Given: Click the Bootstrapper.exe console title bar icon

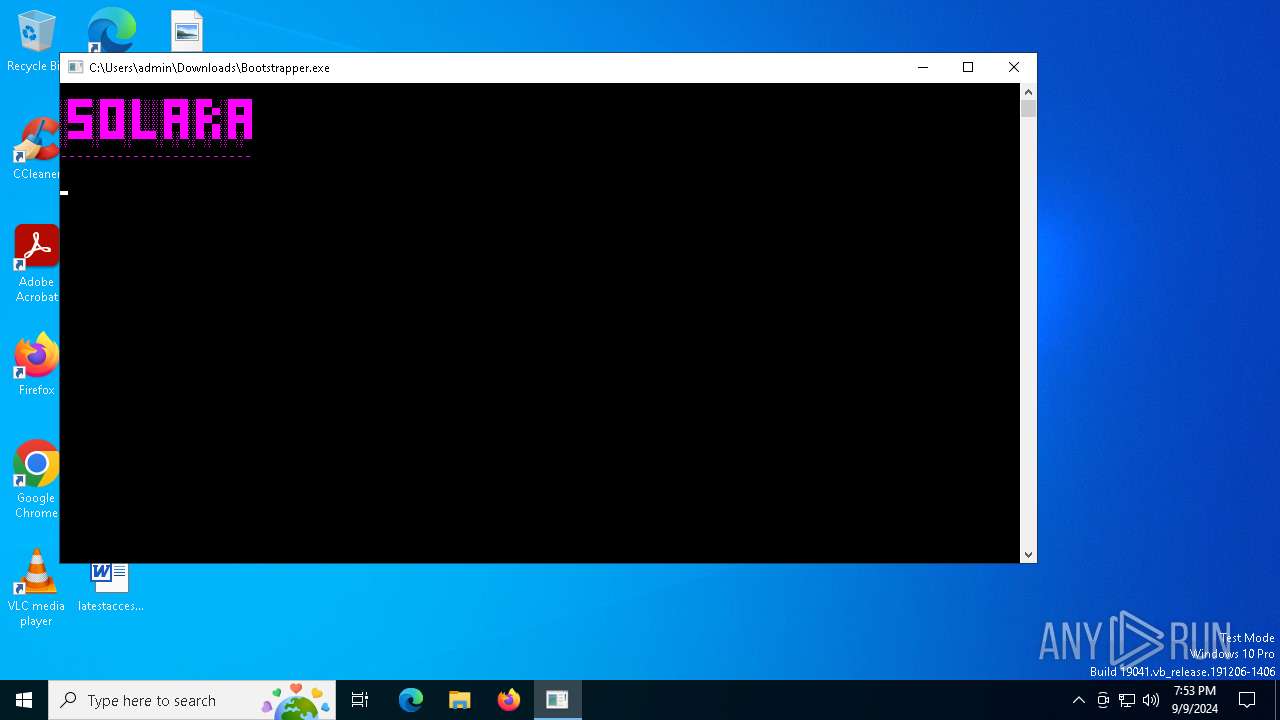Looking at the screenshot, I should pyautogui.click(x=76, y=67).
